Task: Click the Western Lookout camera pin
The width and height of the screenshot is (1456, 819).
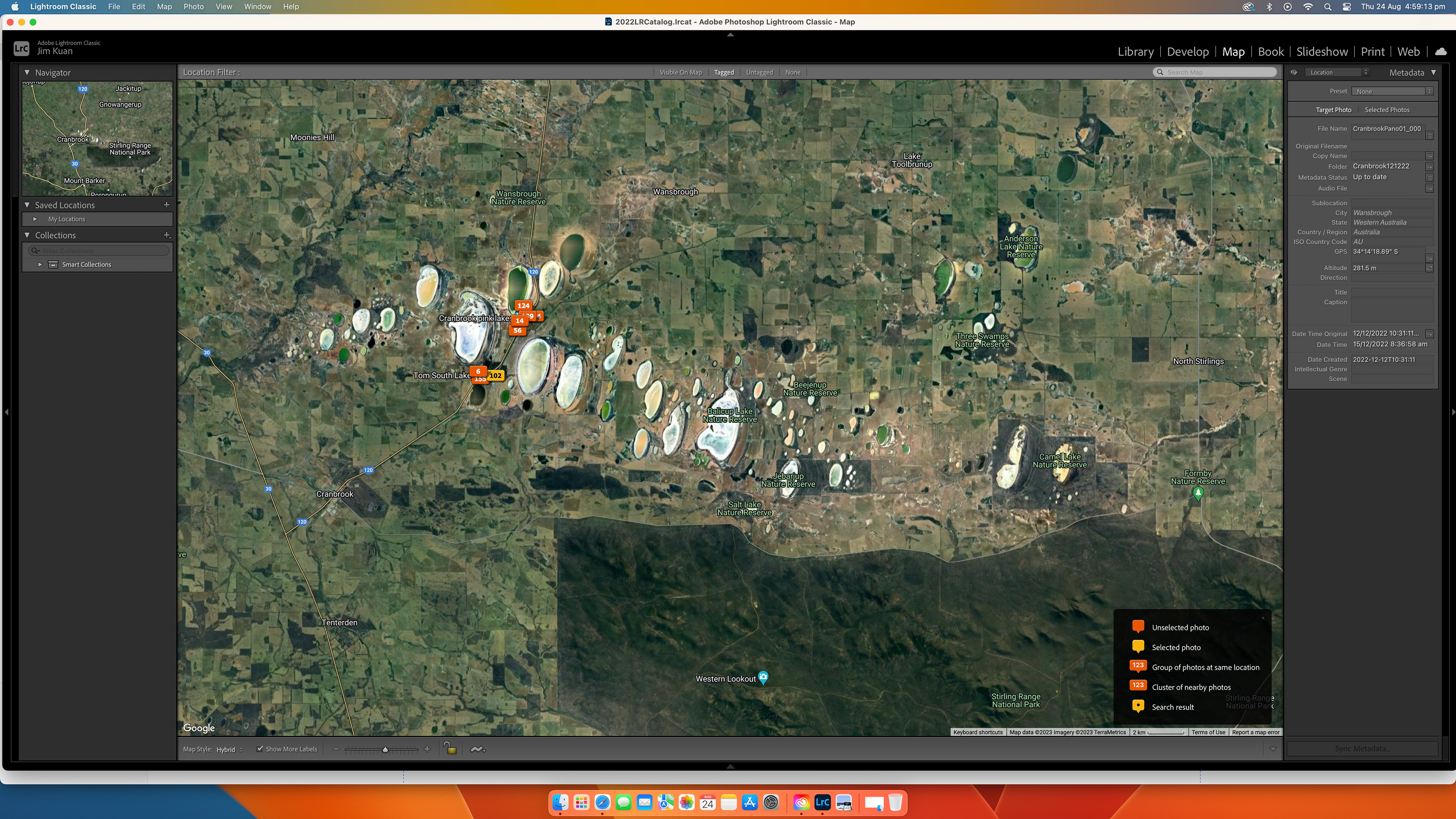Action: pyautogui.click(x=763, y=676)
